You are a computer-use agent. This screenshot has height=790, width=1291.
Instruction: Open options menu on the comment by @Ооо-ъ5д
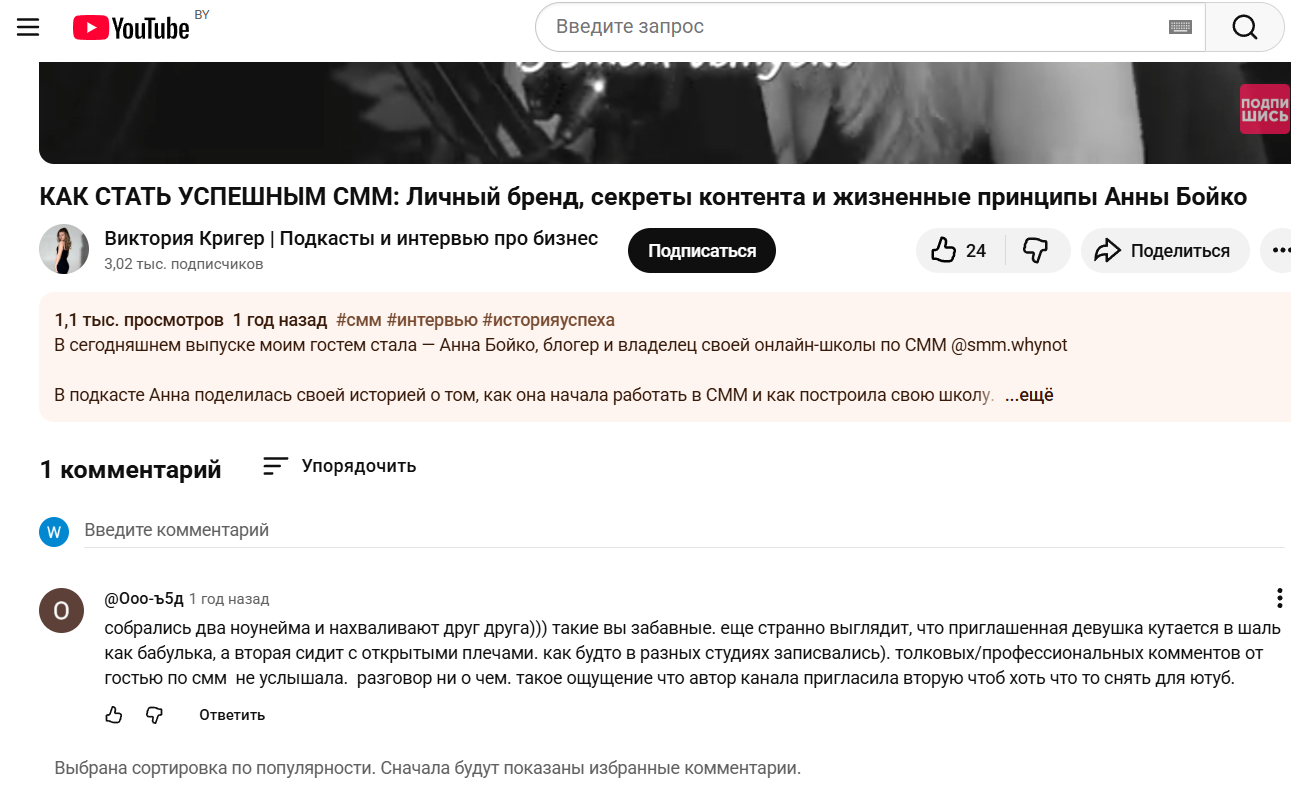(x=1279, y=598)
